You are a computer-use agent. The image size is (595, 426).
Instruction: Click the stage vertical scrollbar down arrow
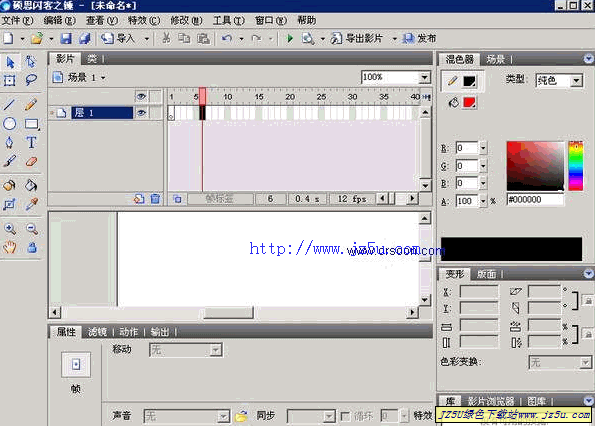coord(425,300)
